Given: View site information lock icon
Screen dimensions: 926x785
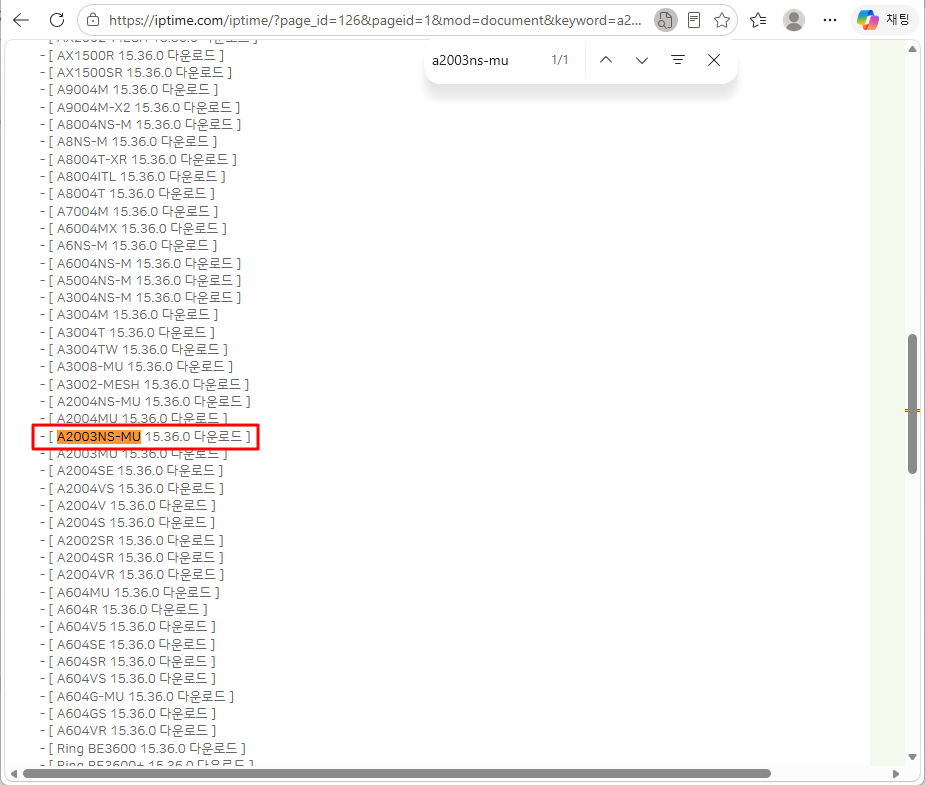Looking at the screenshot, I should click(93, 20).
